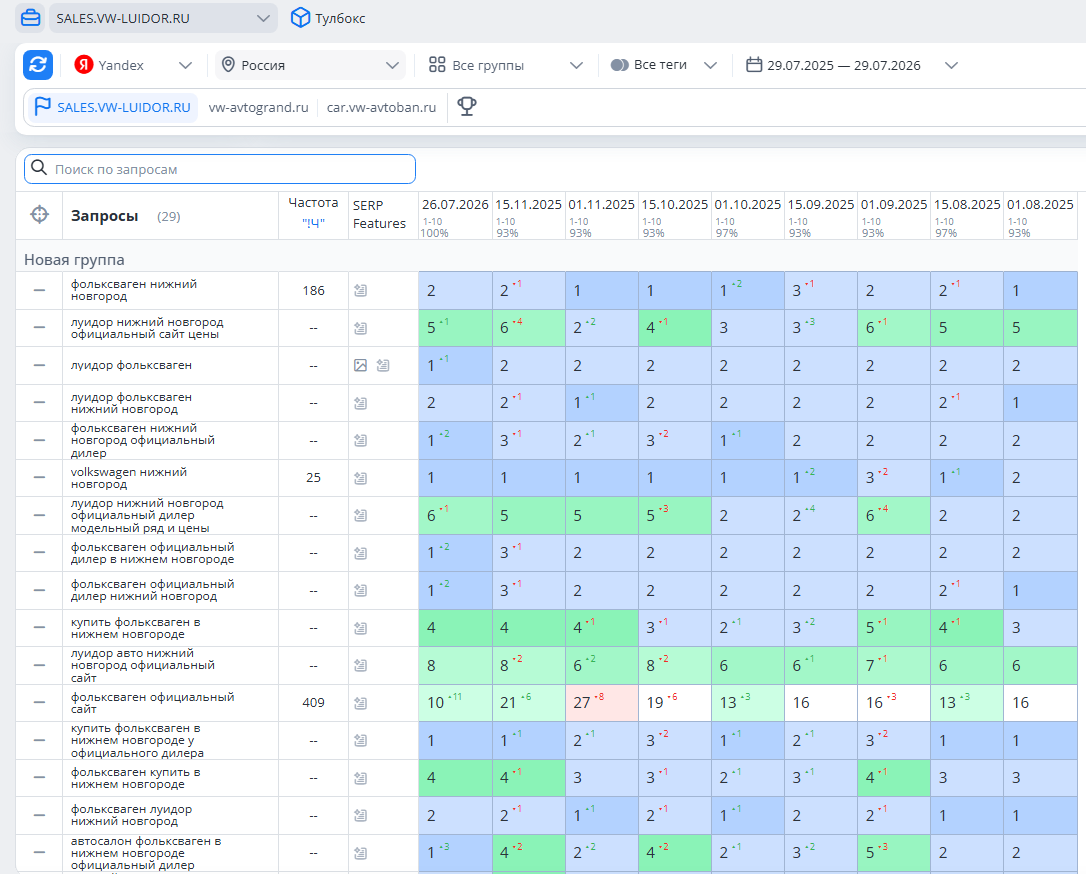1086x874 pixels.
Task: Switch to vw-avtogrand.ru competitor tab
Action: click(258, 107)
